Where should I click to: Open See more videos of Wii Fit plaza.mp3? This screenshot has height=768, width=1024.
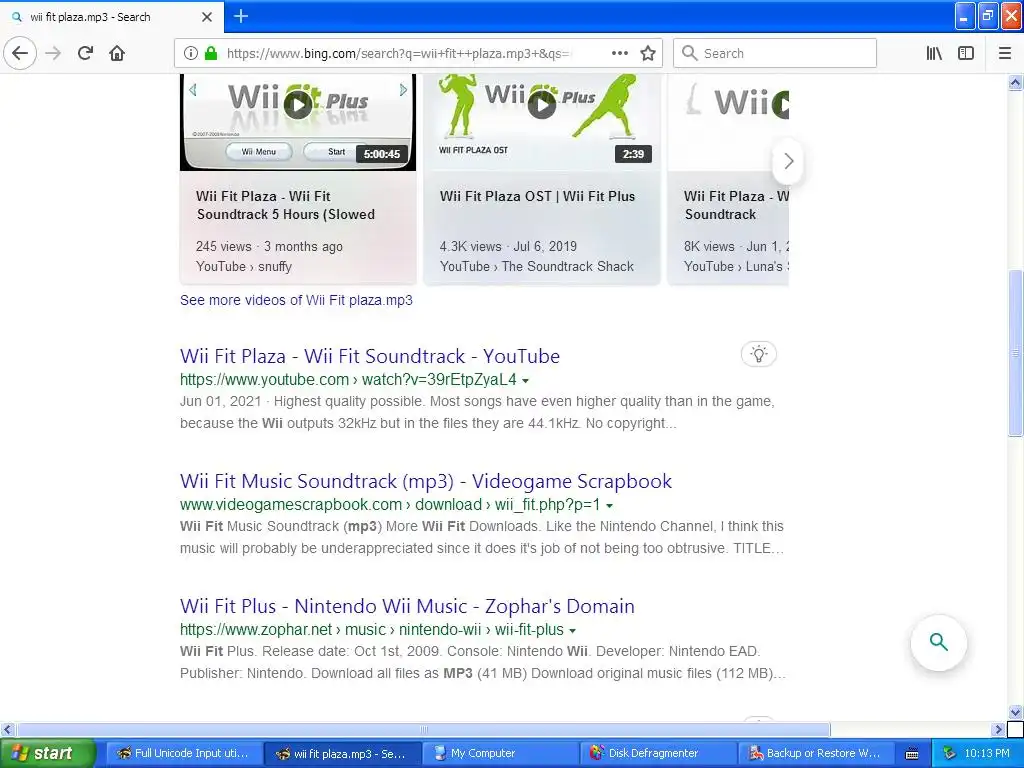pyautogui.click(x=296, y=300)
